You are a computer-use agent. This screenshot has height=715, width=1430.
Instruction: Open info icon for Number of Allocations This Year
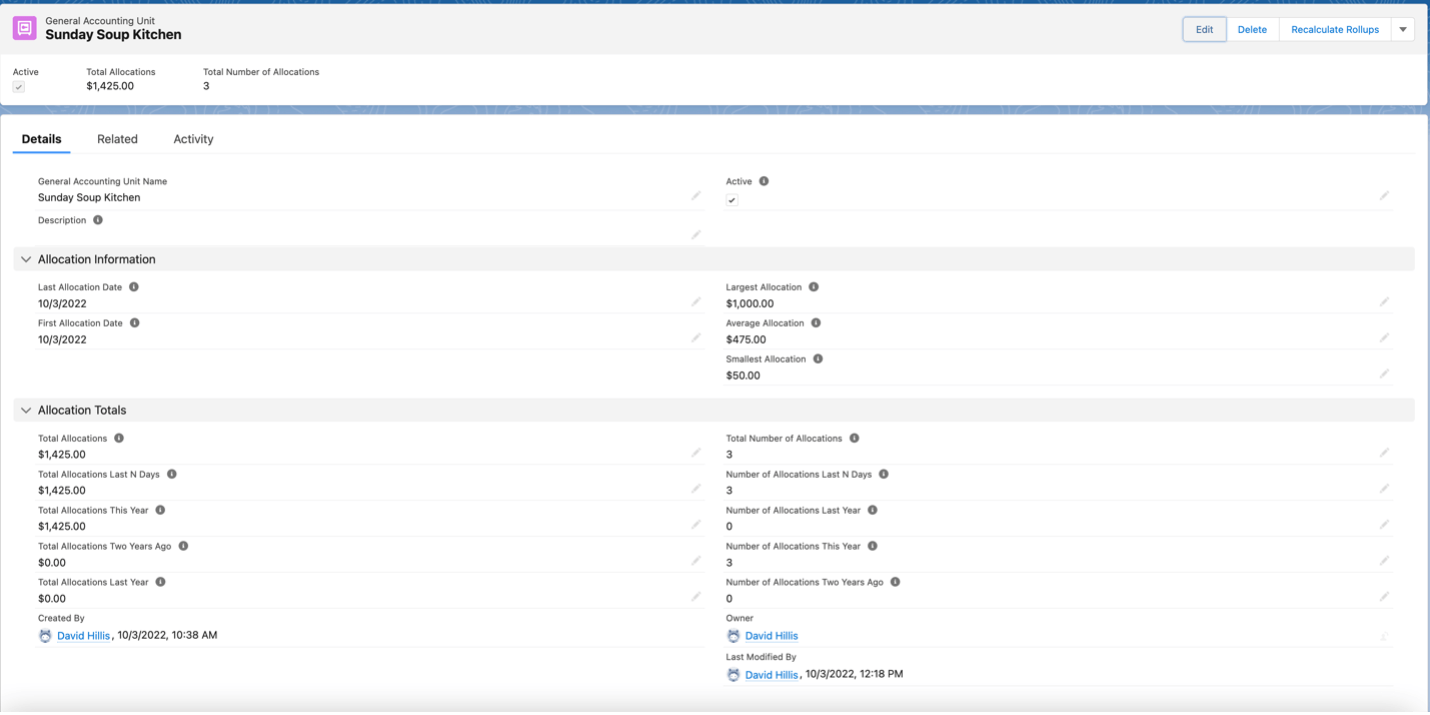click(x=873, y=546)
